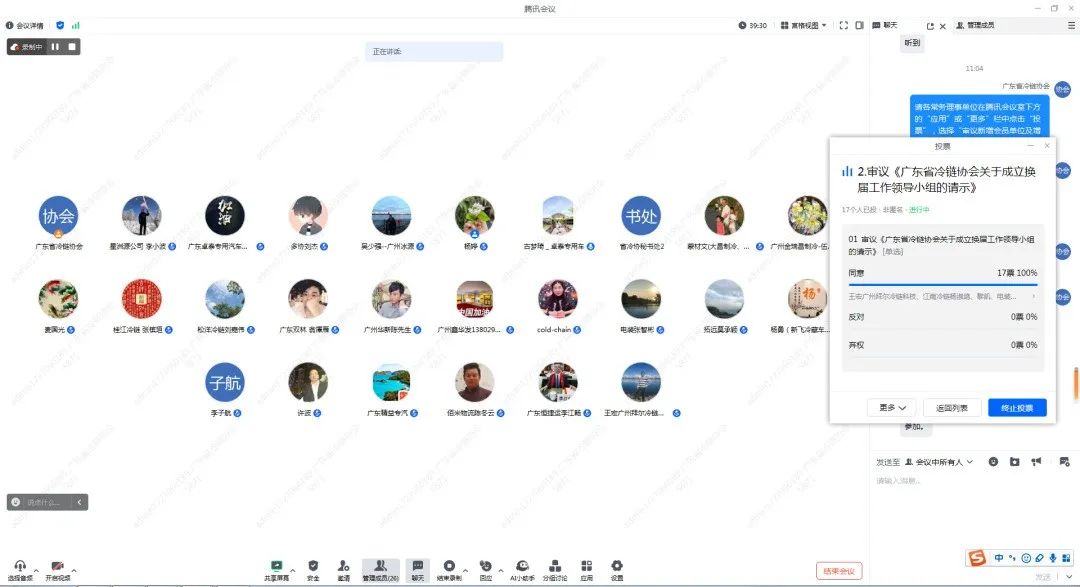Close the 聊天 chat panel
Screen dimensions: 1080x587
pos(943,26)
